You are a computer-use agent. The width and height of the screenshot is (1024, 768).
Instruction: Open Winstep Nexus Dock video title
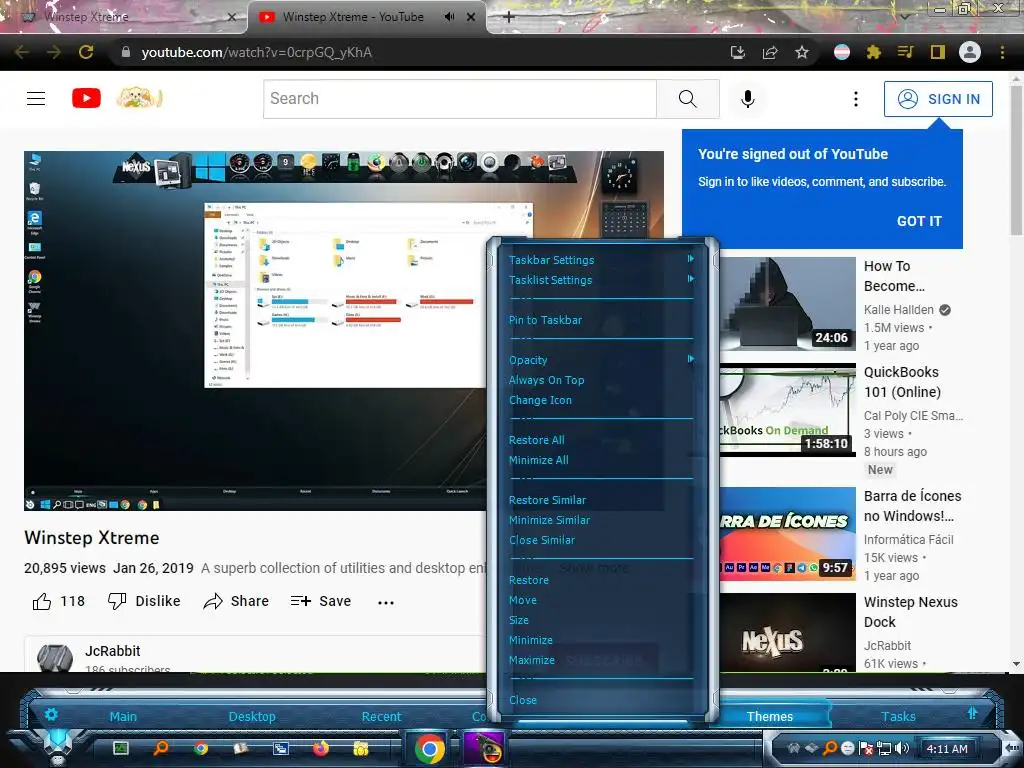(910, 612)
